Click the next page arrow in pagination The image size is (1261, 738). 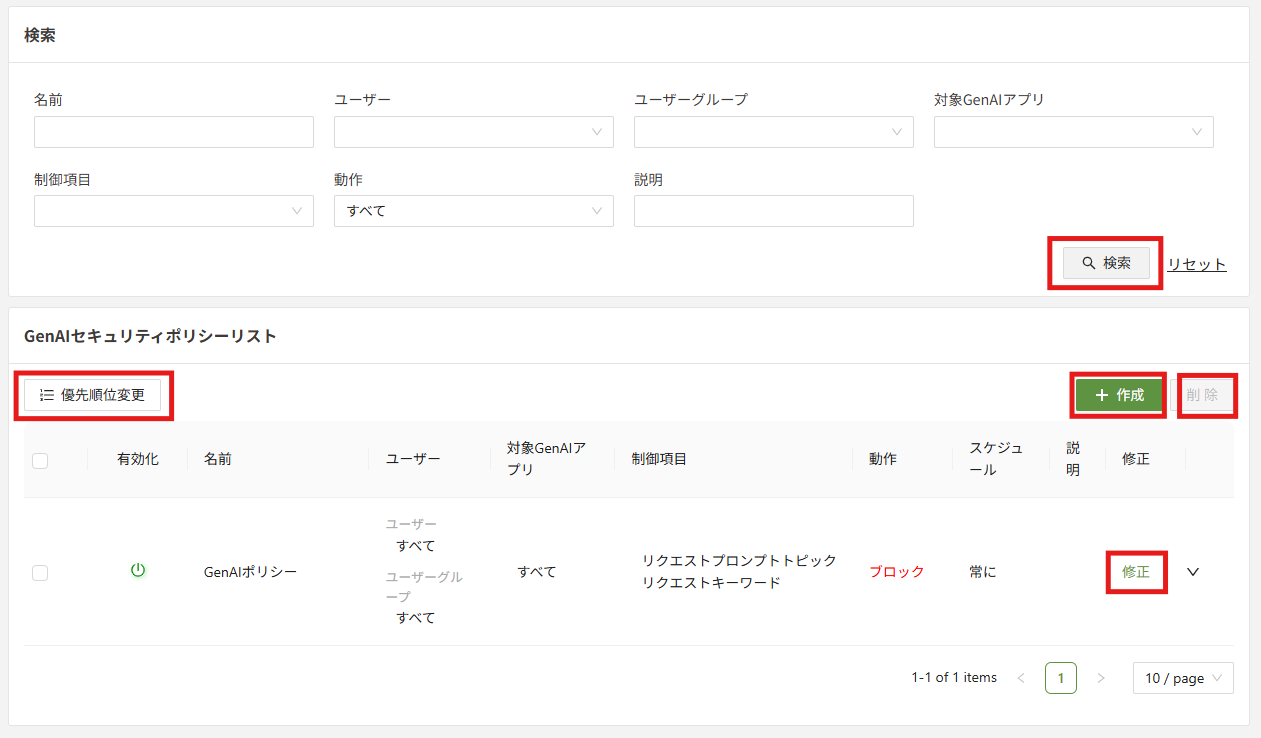1101,678
